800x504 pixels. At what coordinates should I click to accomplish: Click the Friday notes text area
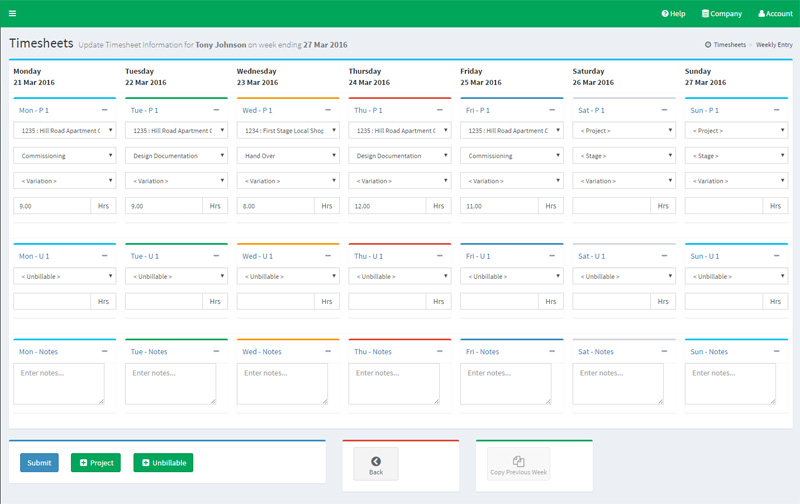(506, 384)
